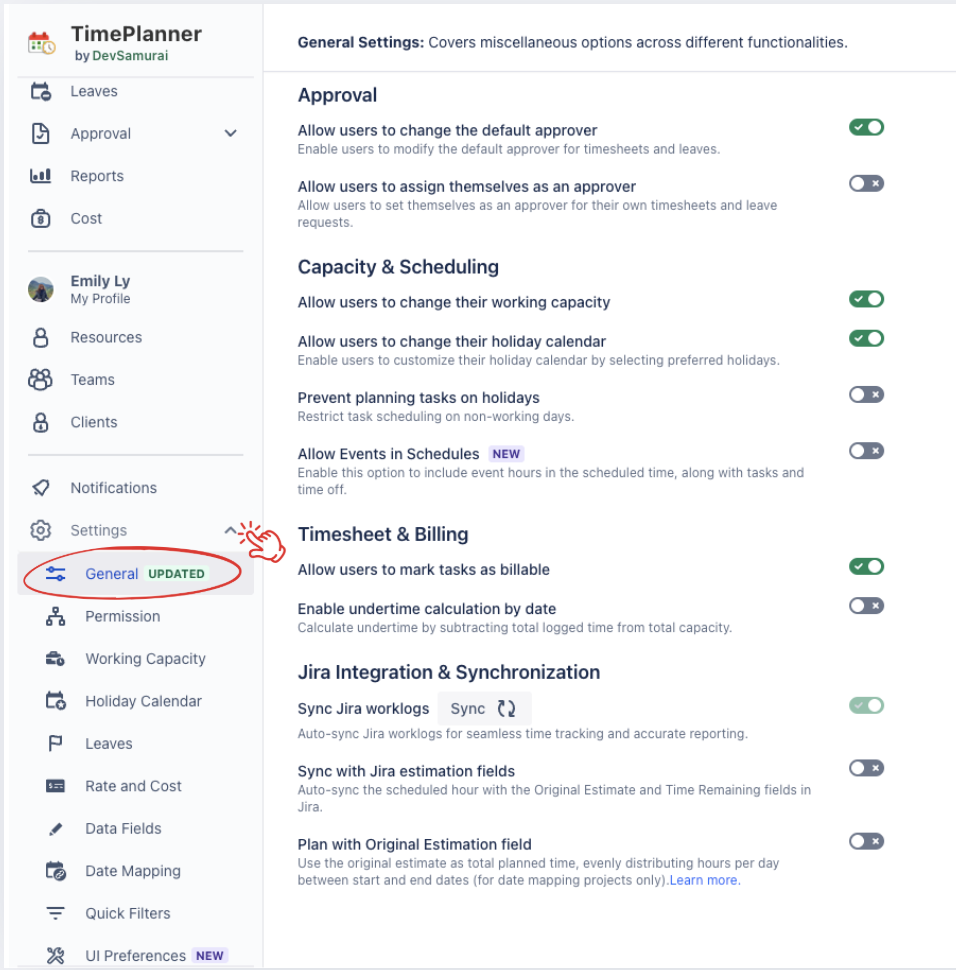Click the Data Fields pencil icon
The height and width of the screenshot is (970, 956).
click(55, 829)
